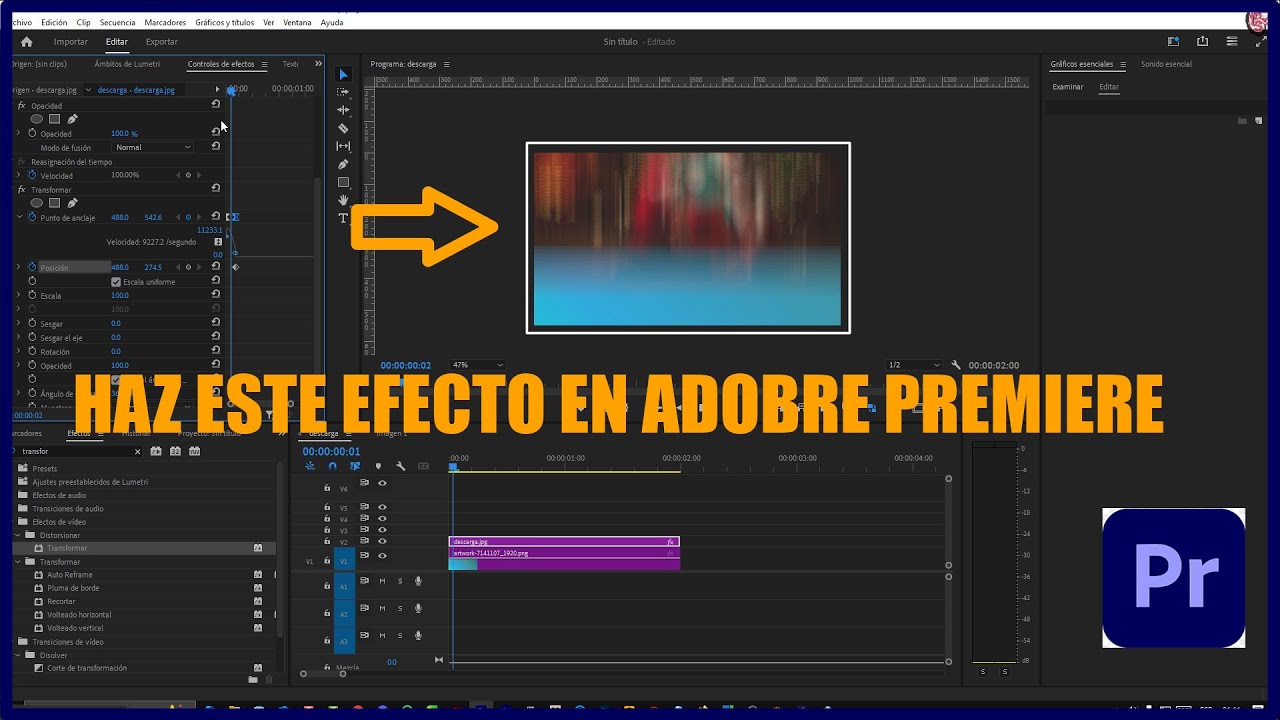The image size is (1280, 720).
Task: Enable voice-over record on track A3
Action: tap(418, 635)
